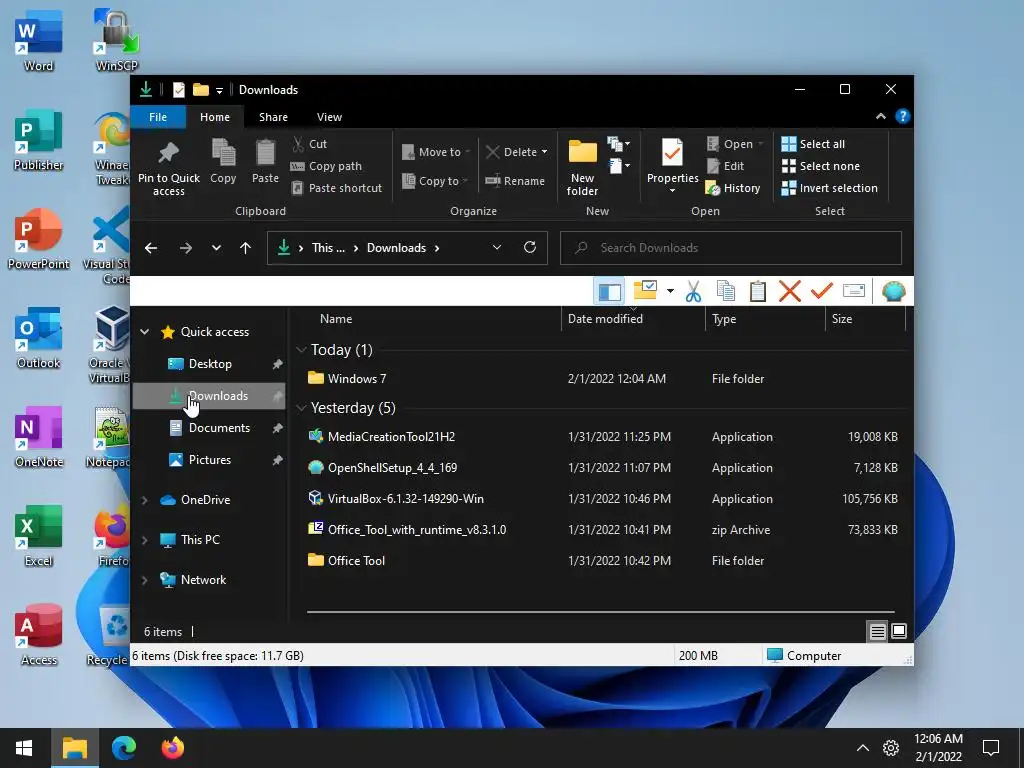
Task: Click the Search Downloads field
Action: 731,248
